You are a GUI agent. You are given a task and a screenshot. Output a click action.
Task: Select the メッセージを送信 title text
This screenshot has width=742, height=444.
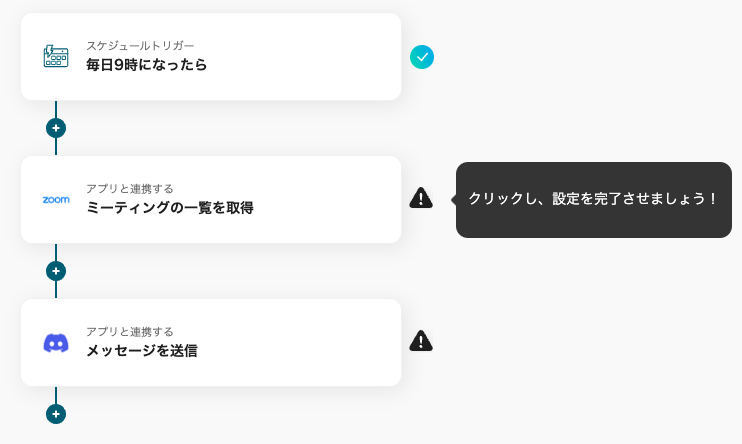(x=142, y=350)
